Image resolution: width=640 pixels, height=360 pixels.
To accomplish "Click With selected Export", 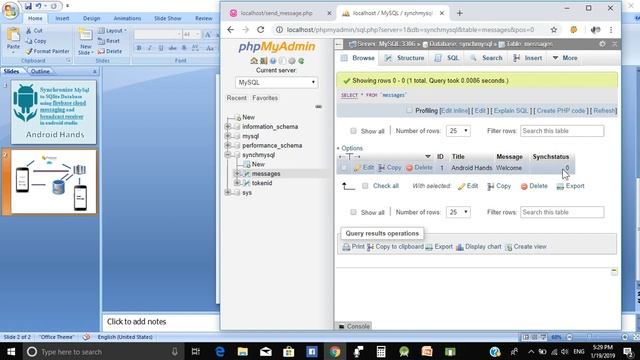I will tap(571, 186).
